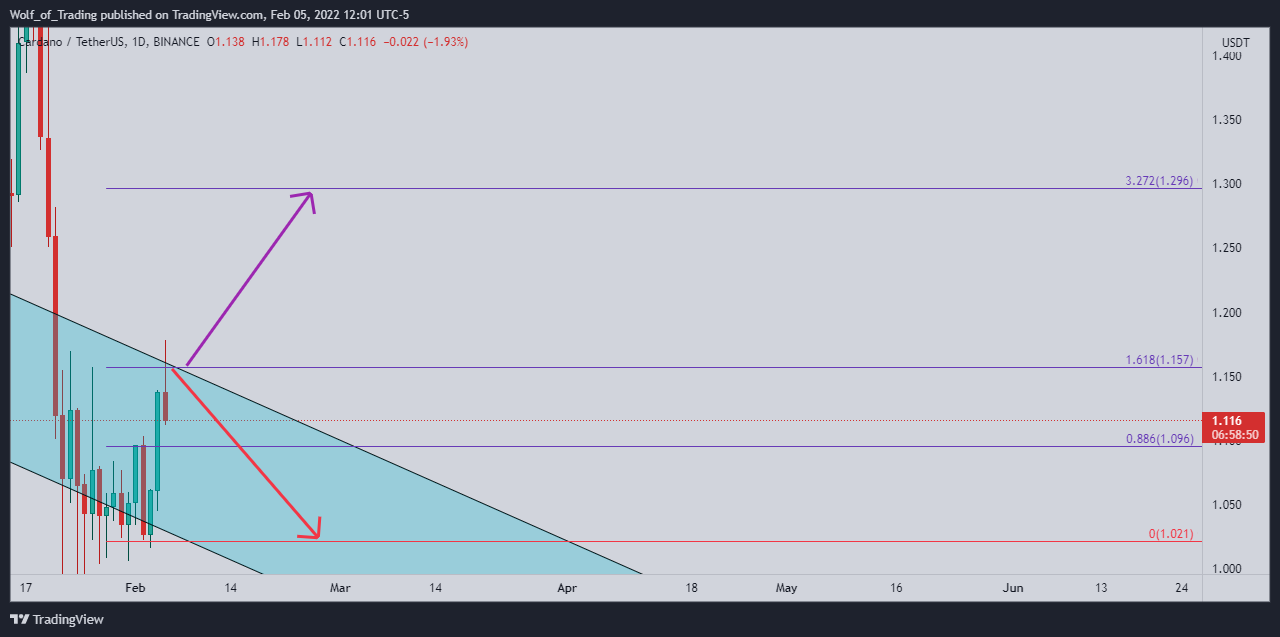
Task: Click the Apr date label on time axis
Action: click(567, 588)
